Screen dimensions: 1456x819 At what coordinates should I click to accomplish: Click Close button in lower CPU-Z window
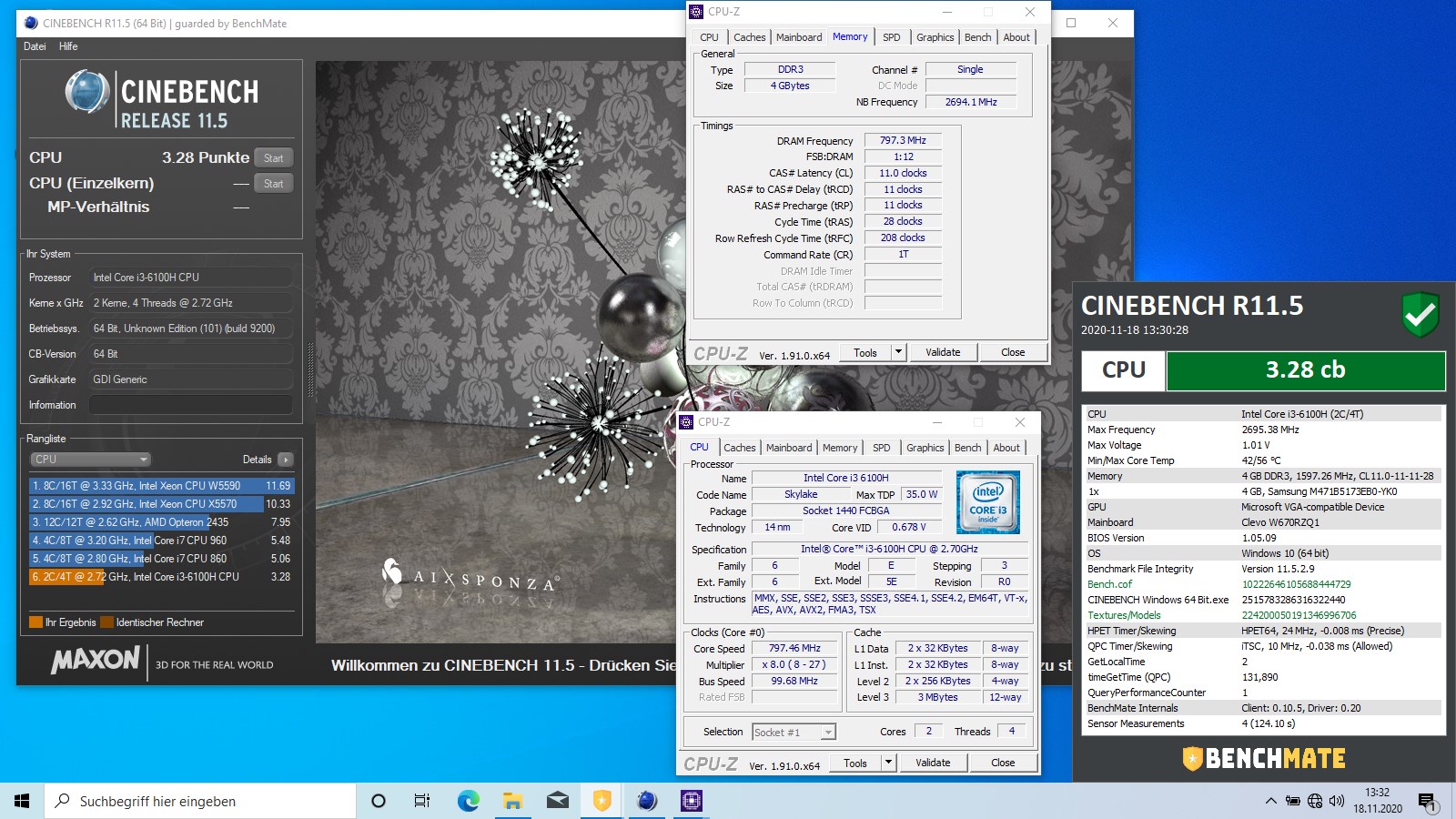(1003, 763)
